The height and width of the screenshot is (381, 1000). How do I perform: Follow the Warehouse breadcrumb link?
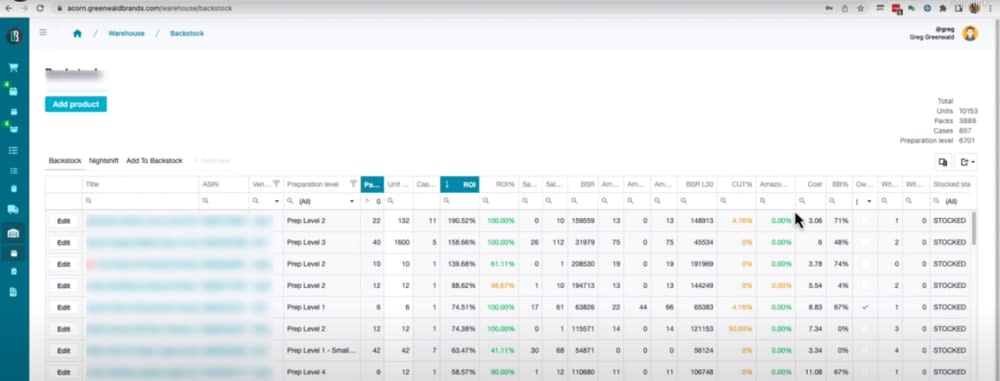pyautogui.click(x=126, y=33)
